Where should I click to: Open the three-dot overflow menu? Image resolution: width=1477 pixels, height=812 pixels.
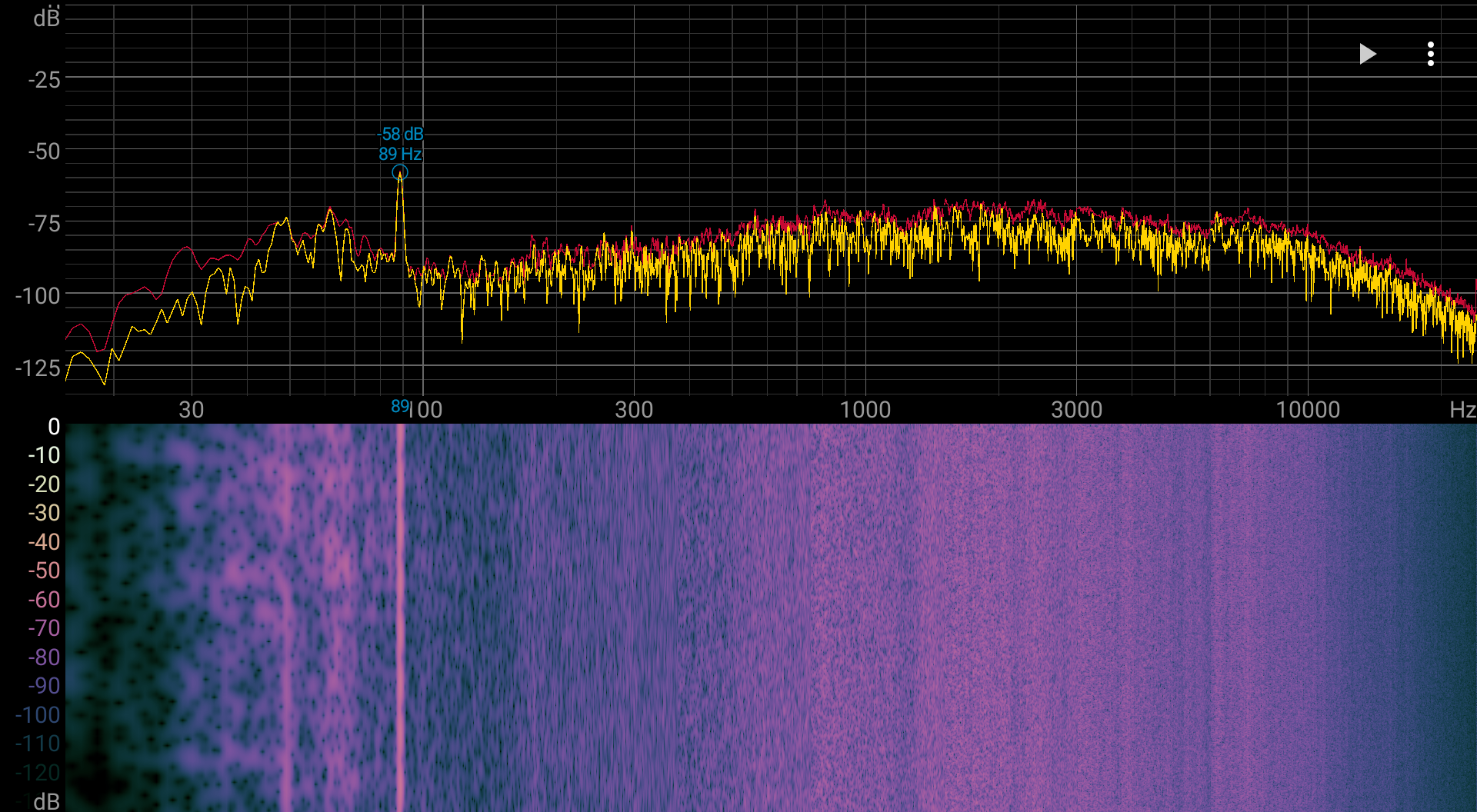pos(1431,54)
